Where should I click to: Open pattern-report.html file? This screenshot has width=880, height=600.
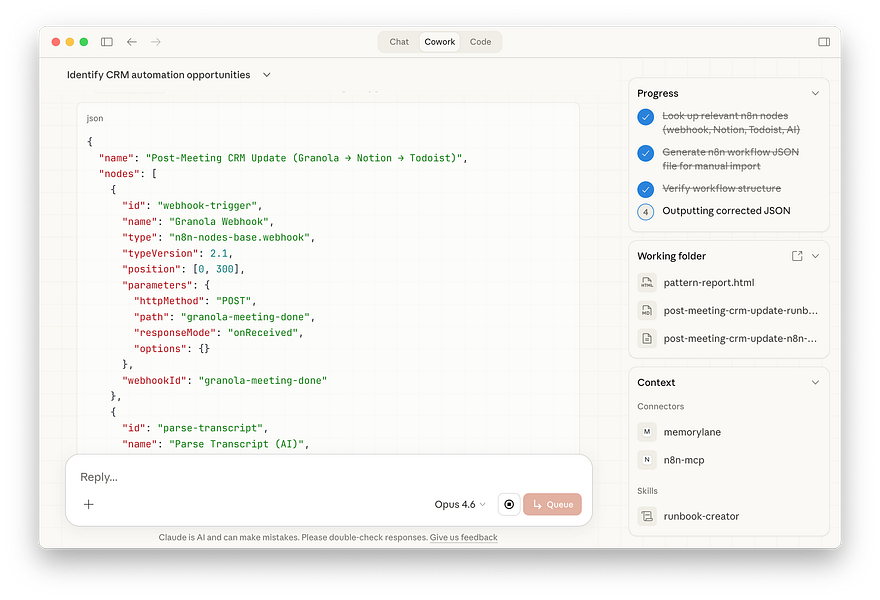[709, 282]
